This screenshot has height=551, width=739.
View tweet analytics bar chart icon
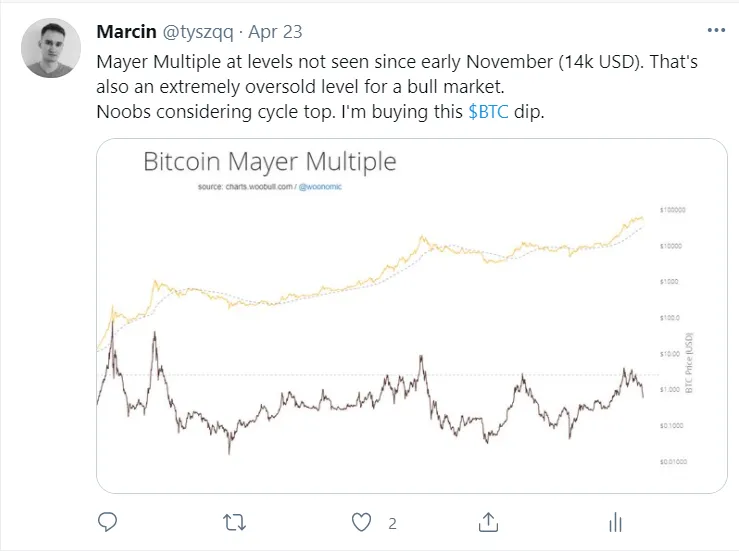pos(616,522)
